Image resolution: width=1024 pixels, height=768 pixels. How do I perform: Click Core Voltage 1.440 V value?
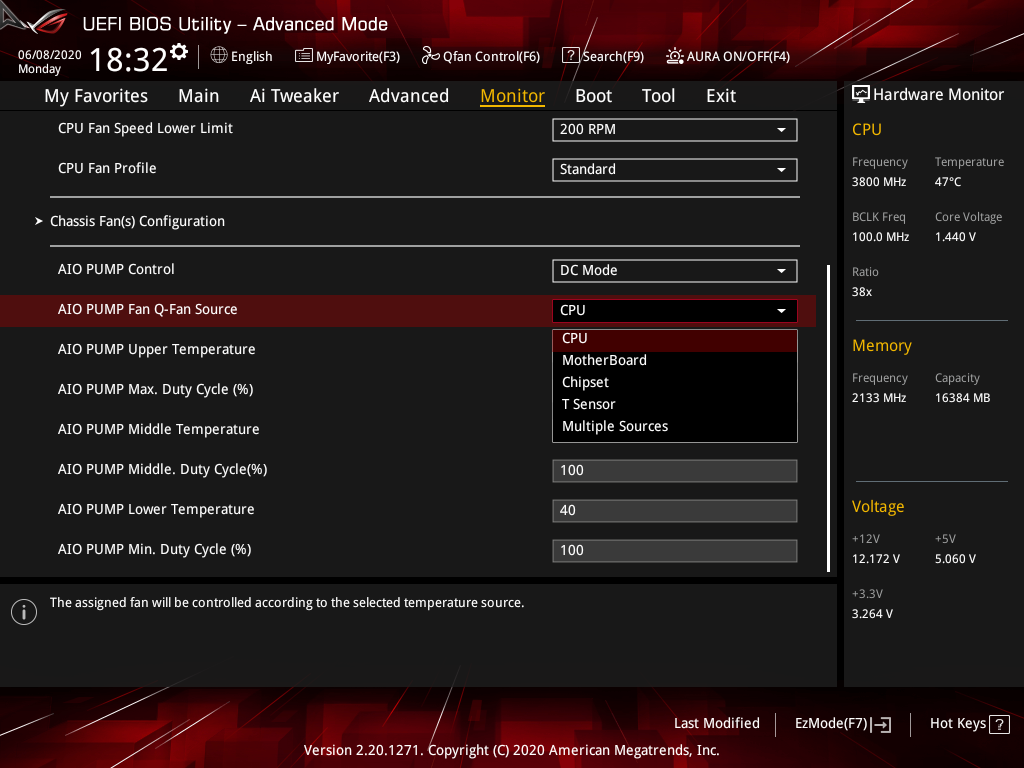tap(955, 237)
